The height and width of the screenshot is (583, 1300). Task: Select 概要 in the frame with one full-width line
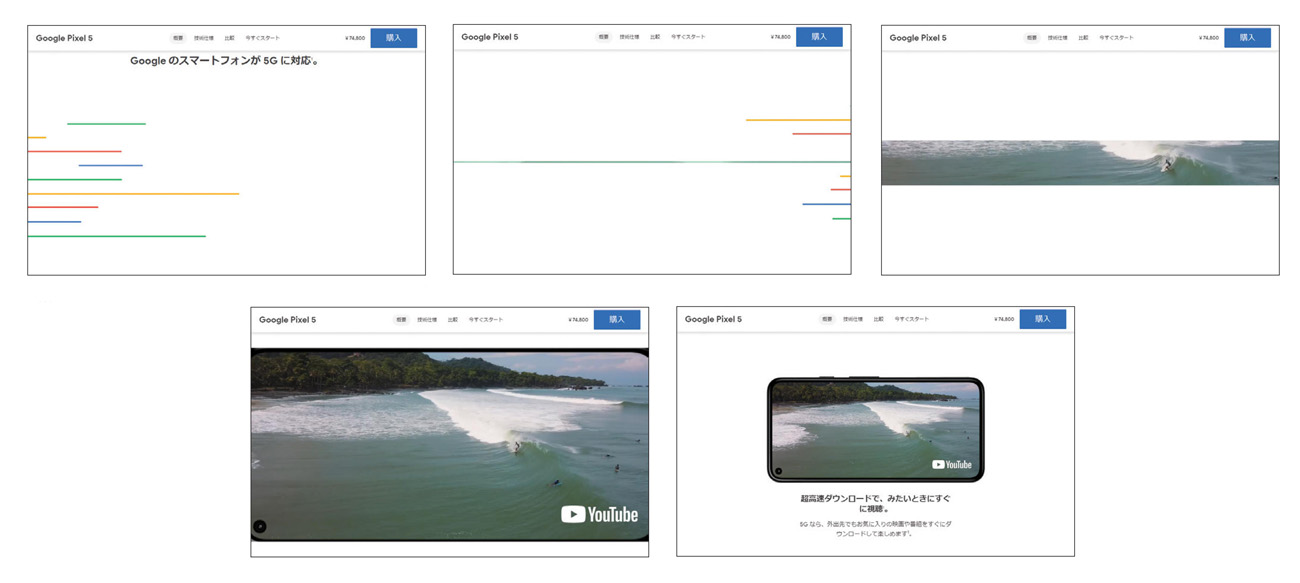(x=604, y=37)
